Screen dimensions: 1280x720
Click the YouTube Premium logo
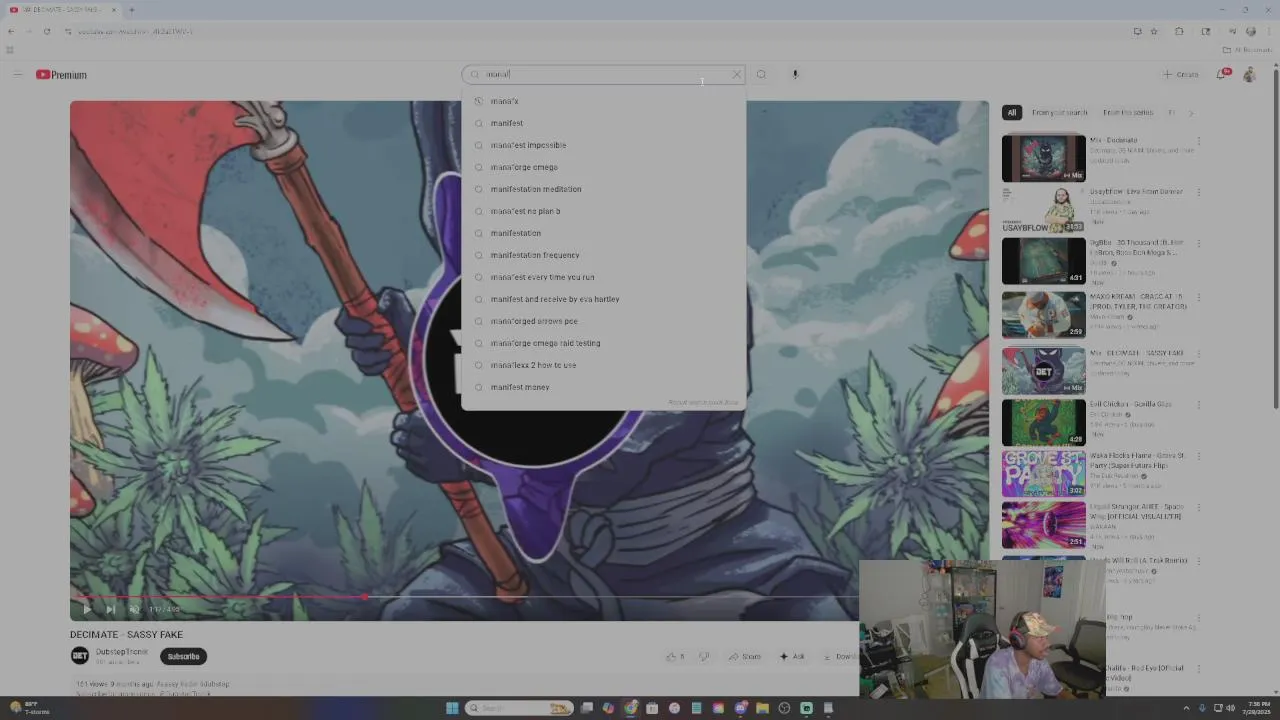[x=61, y=75]
